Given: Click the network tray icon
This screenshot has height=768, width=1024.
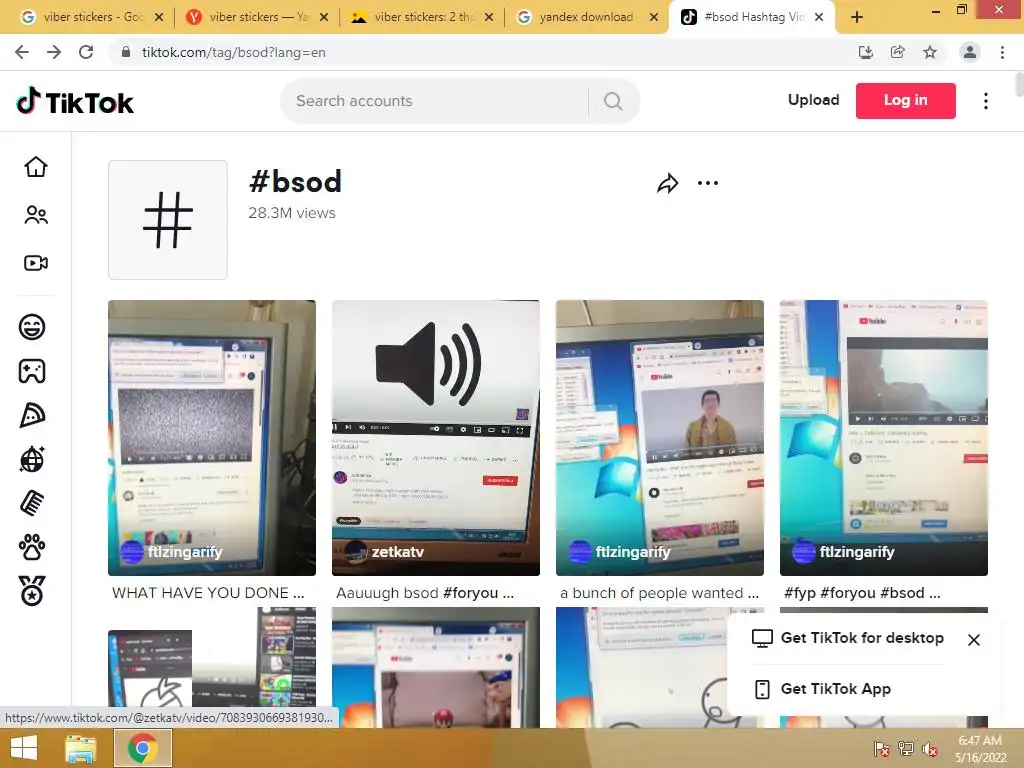Looking at the screenshot, I should click(x=906, y=749).
